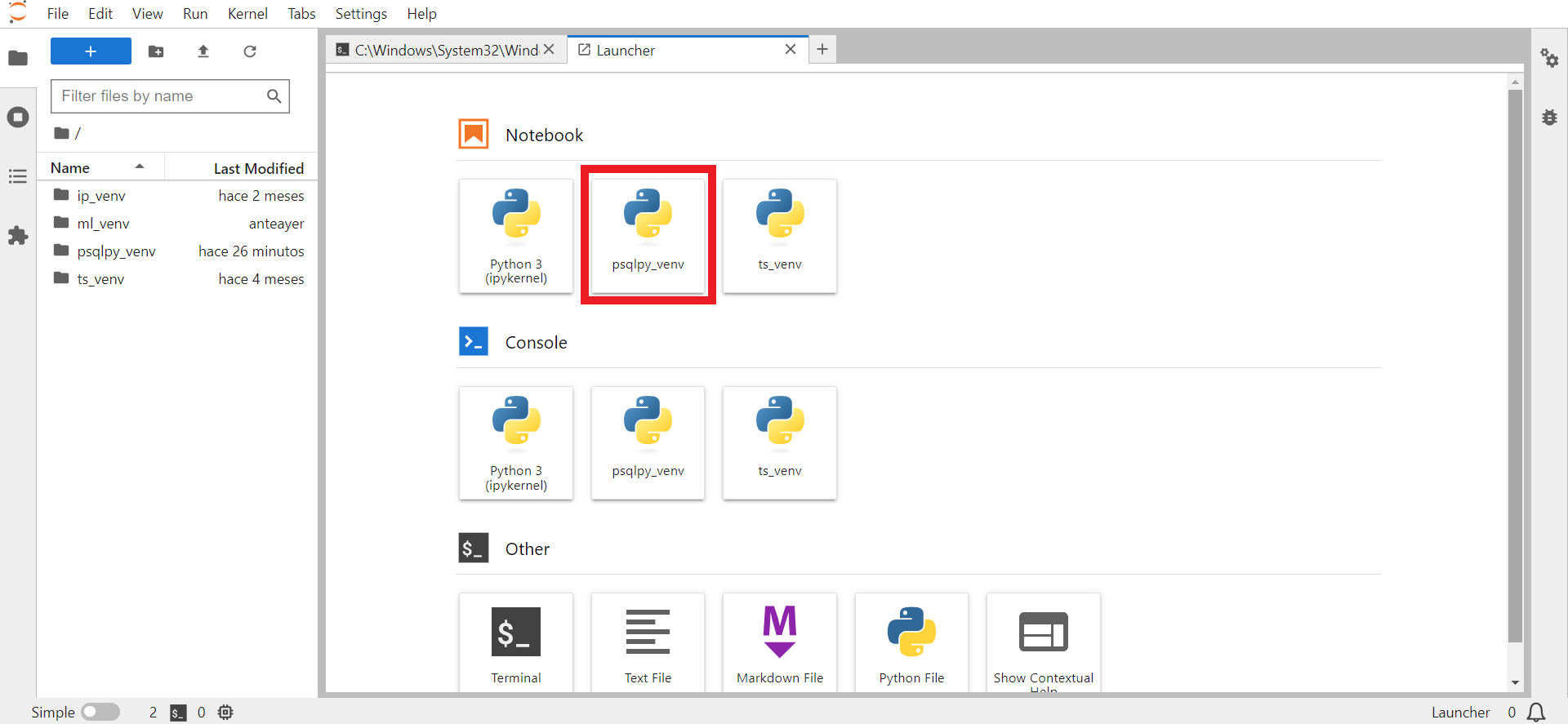Open the Run menu
Image resolution: width=1568 pixels, height=724 pixels.
click(195, 14)
